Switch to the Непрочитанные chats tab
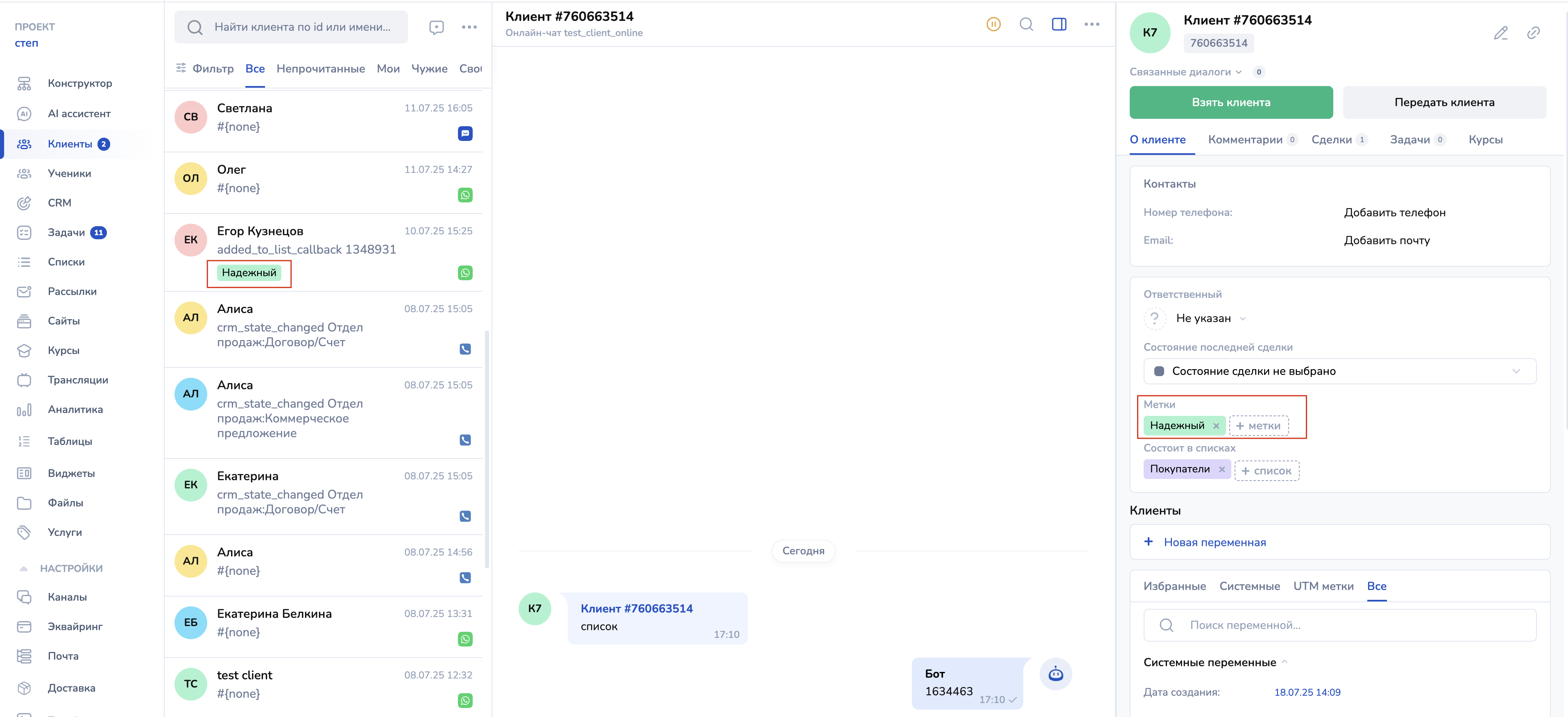The height and width of the screenshot is (717, 1568). click(320, 69)
